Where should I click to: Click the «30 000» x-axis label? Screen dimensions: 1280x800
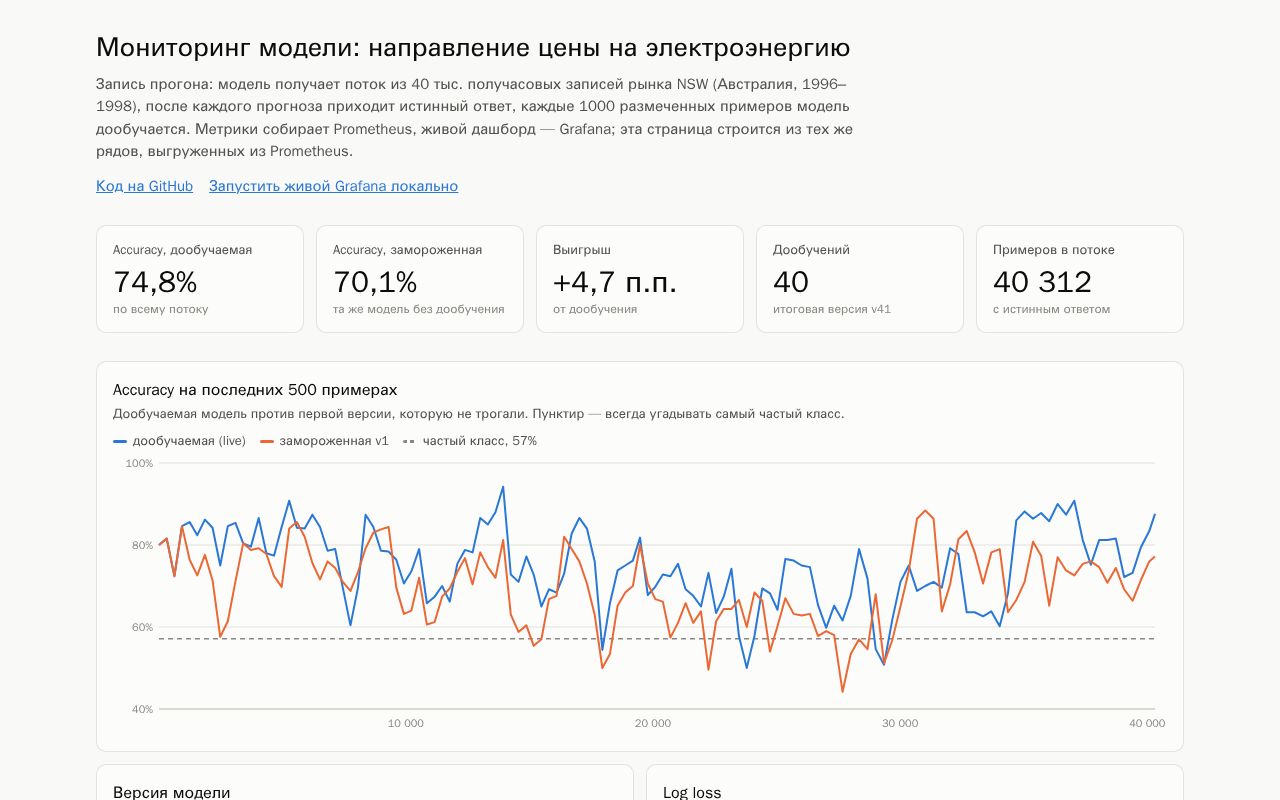(x=900, y=723)
